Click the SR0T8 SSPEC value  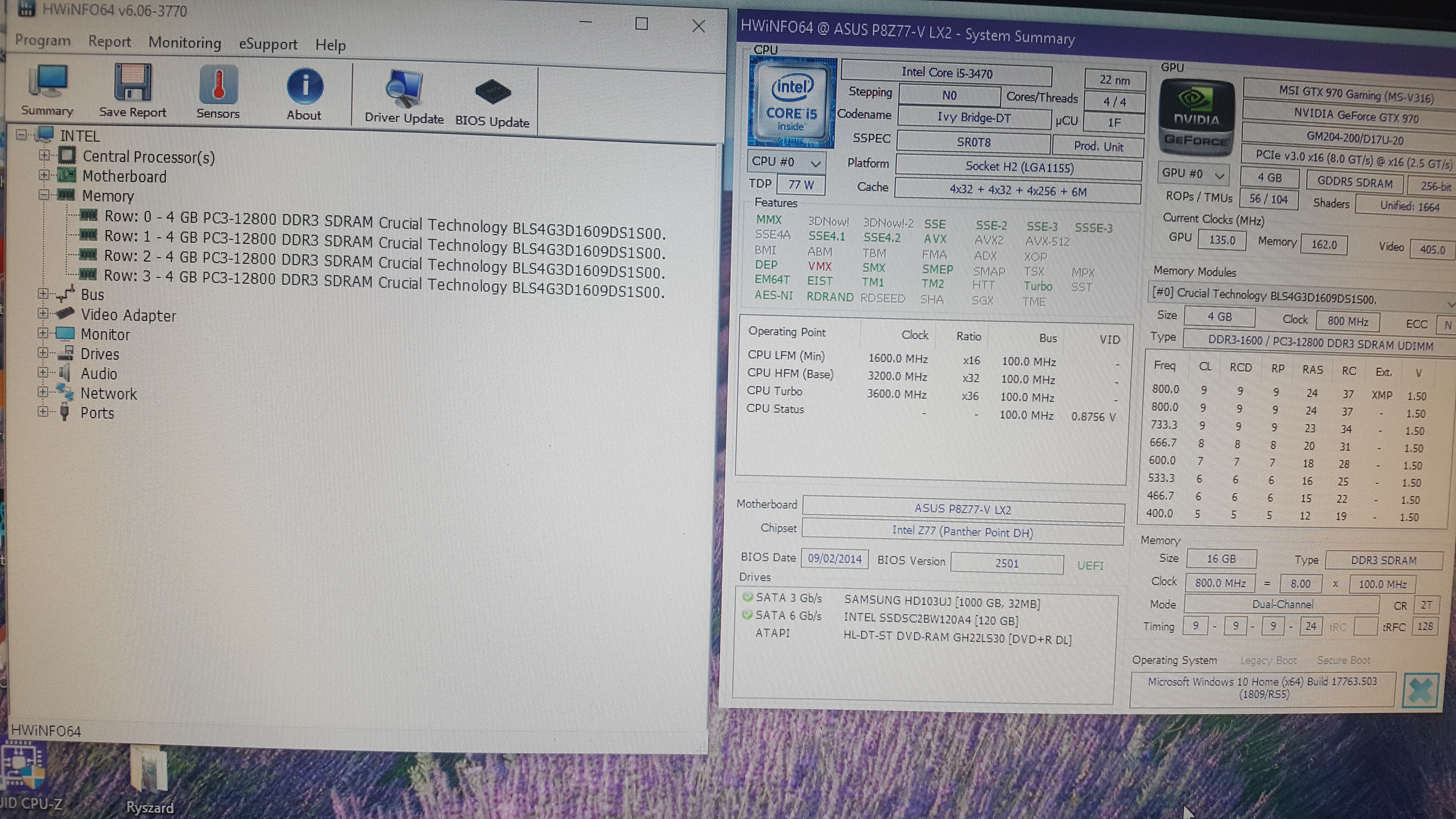coord(973,142)
